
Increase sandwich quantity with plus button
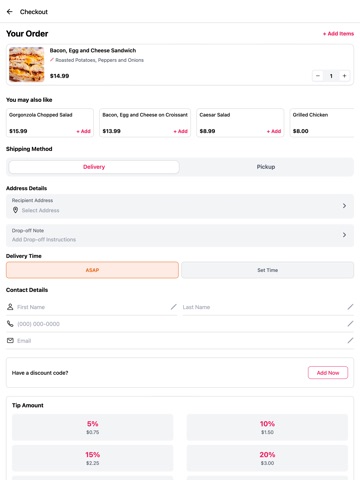tap(344, 76)
